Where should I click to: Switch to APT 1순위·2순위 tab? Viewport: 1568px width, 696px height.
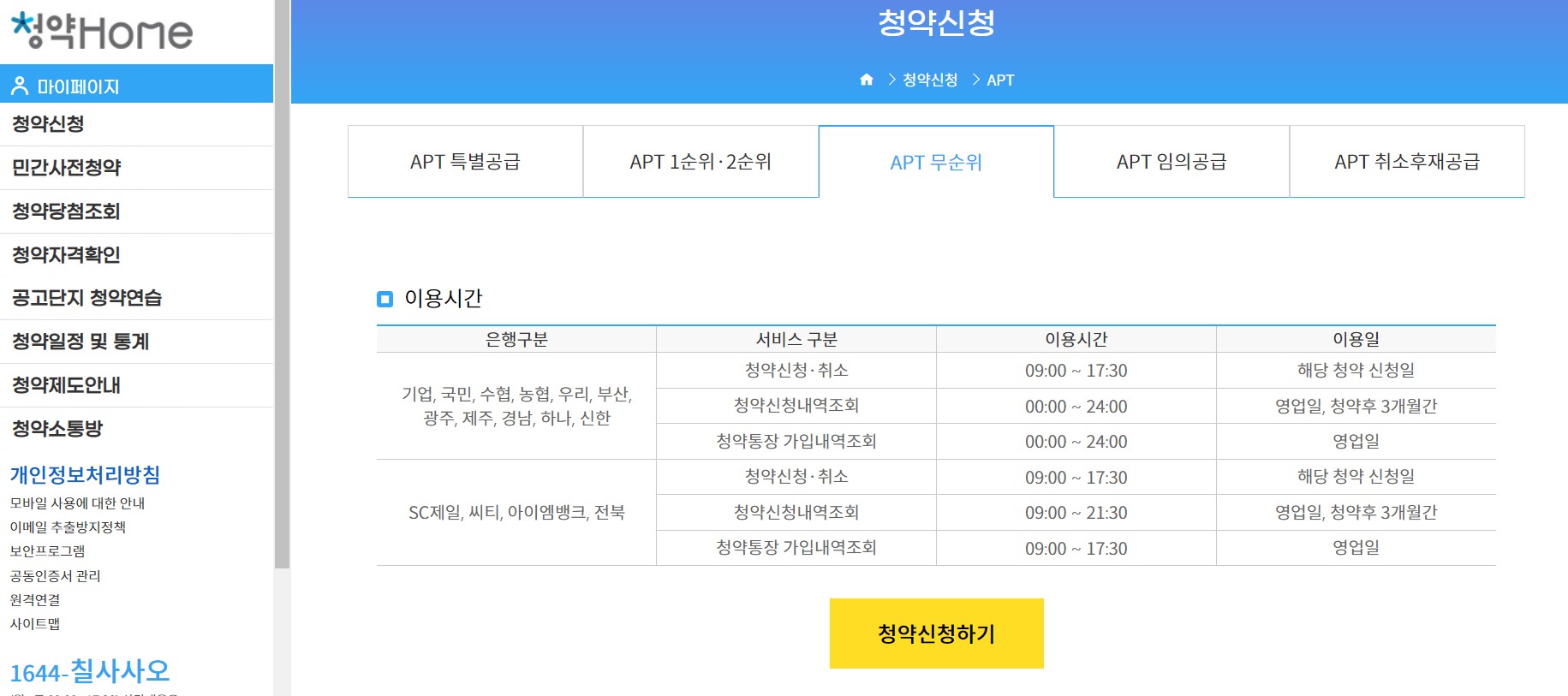coord(701,162)
